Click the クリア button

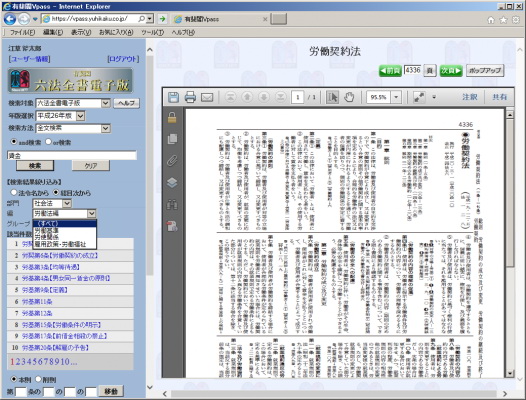pos(91,165)
